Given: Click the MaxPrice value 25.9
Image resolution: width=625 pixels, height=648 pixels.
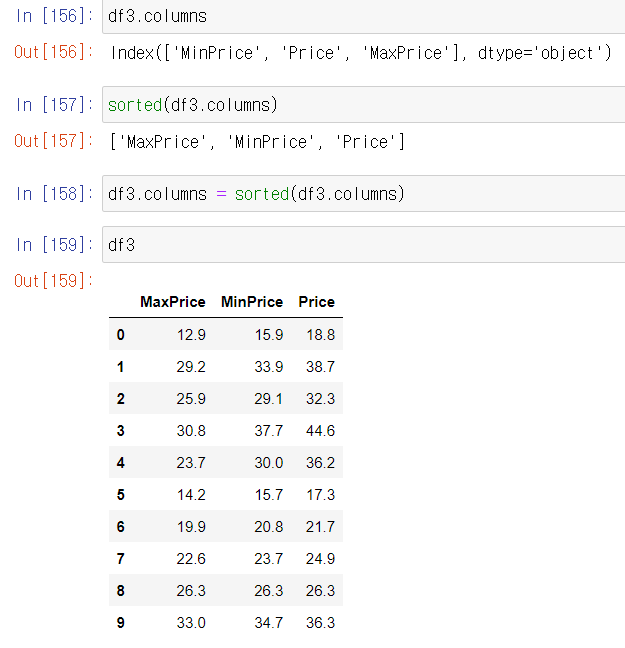Looking at the screenshot, I should (191, 399).
